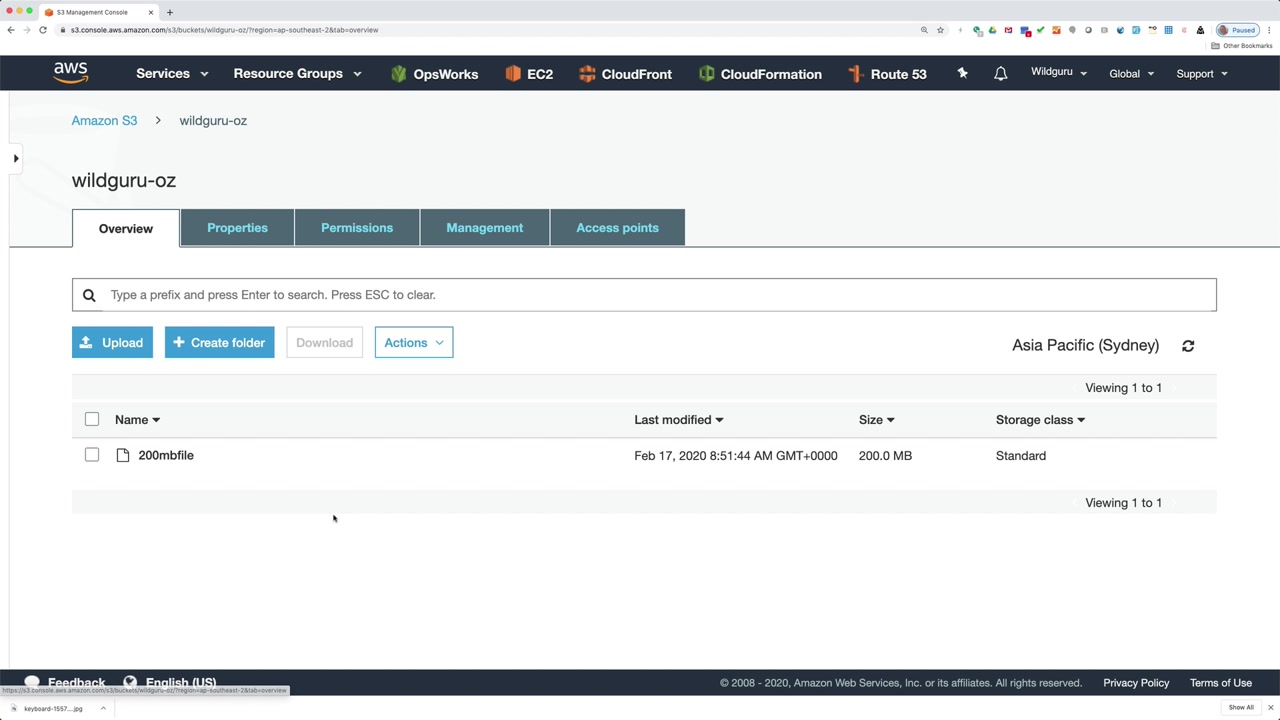Screen dimensions: 1280x720
Task: Sort objects by Name column
Action: click(137, 420)
